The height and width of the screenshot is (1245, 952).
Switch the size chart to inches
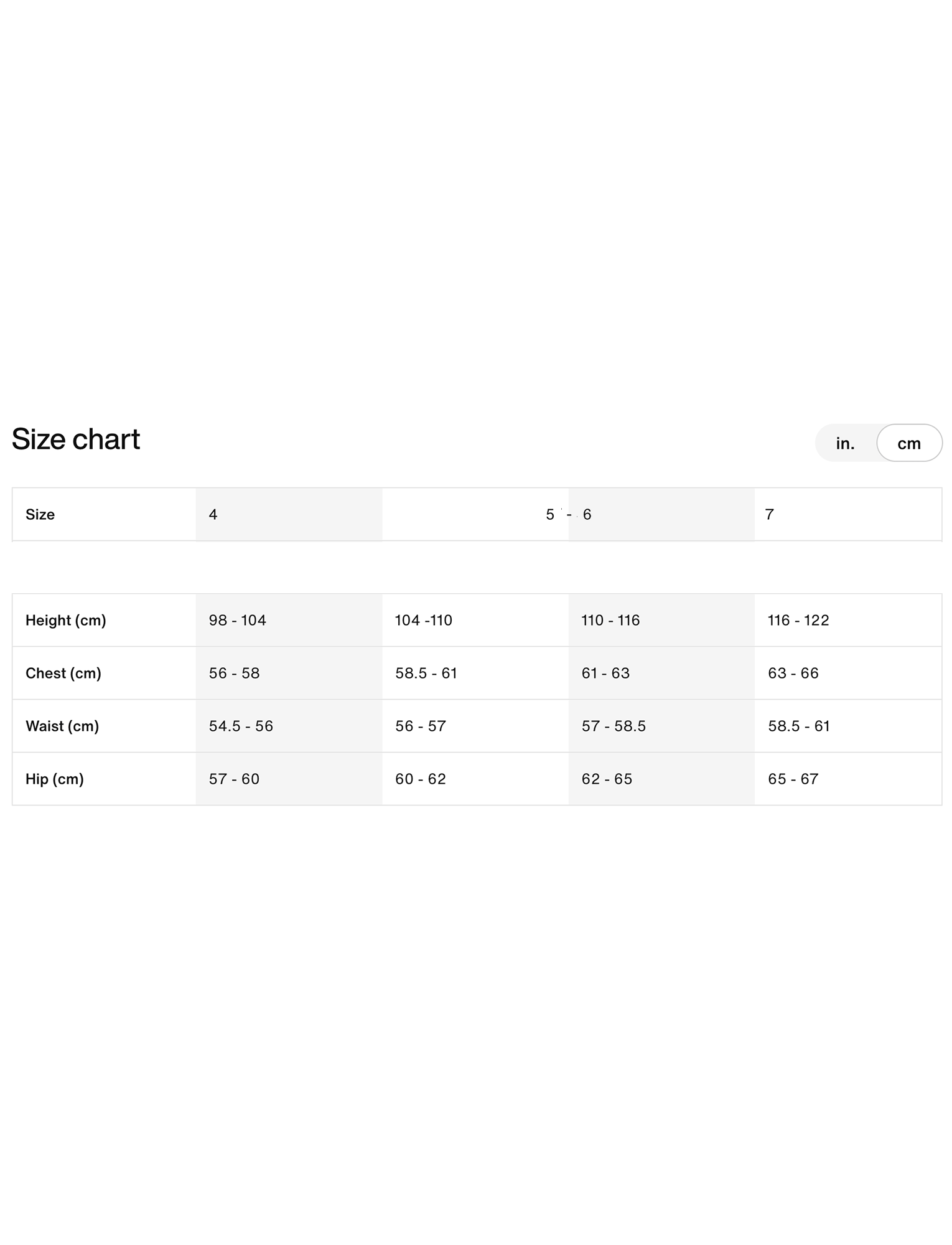[x=844, y=443]
